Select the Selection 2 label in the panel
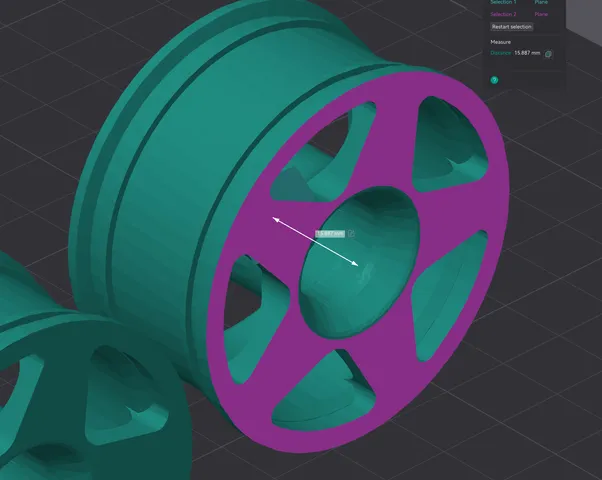Image resolution: width=602 pixels, height=480 pixels. (x=503, y=14)
